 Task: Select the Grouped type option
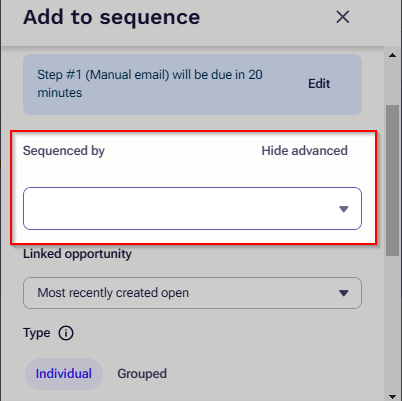(x=142, y=374)
